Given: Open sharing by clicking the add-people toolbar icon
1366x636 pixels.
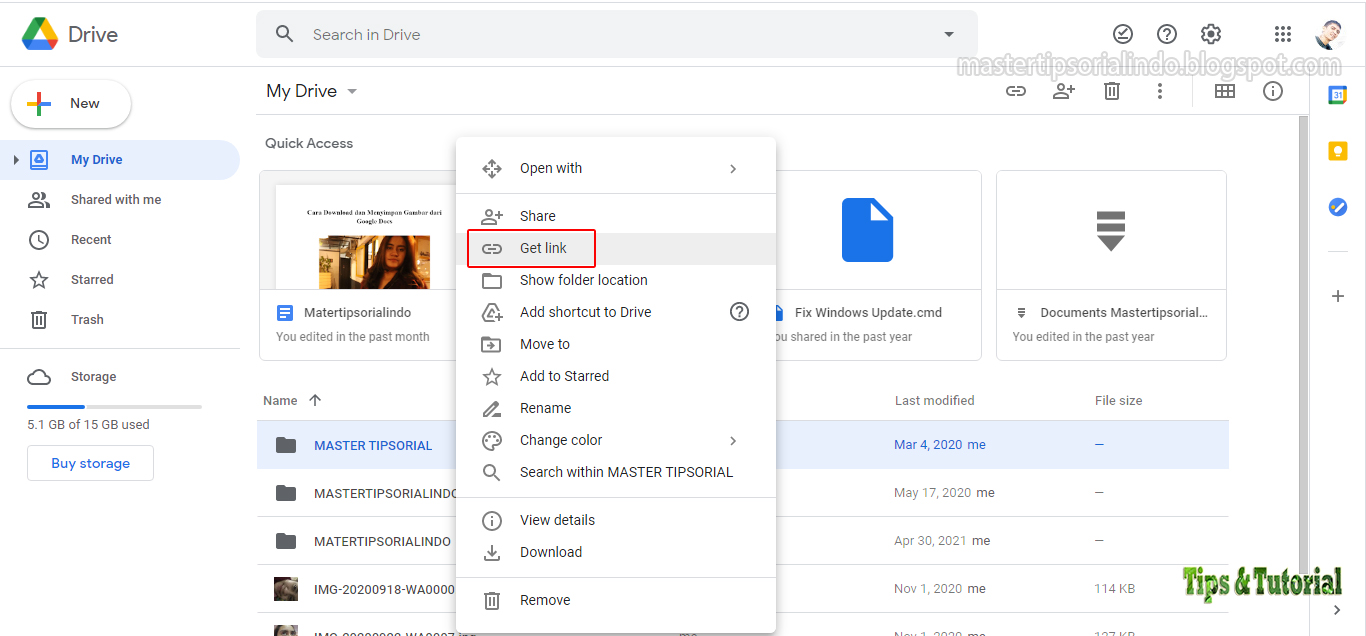Looking at the screenshot, I should pos(1064,90).
